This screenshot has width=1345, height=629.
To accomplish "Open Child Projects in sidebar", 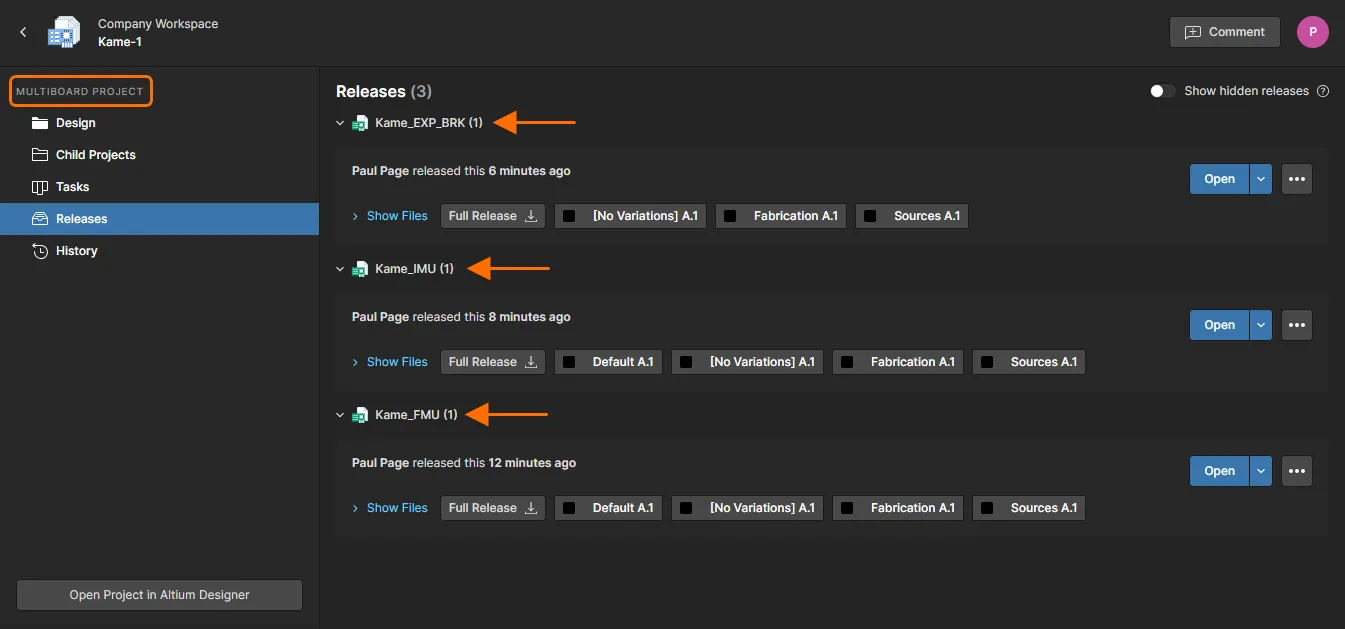I will (160, 155).
